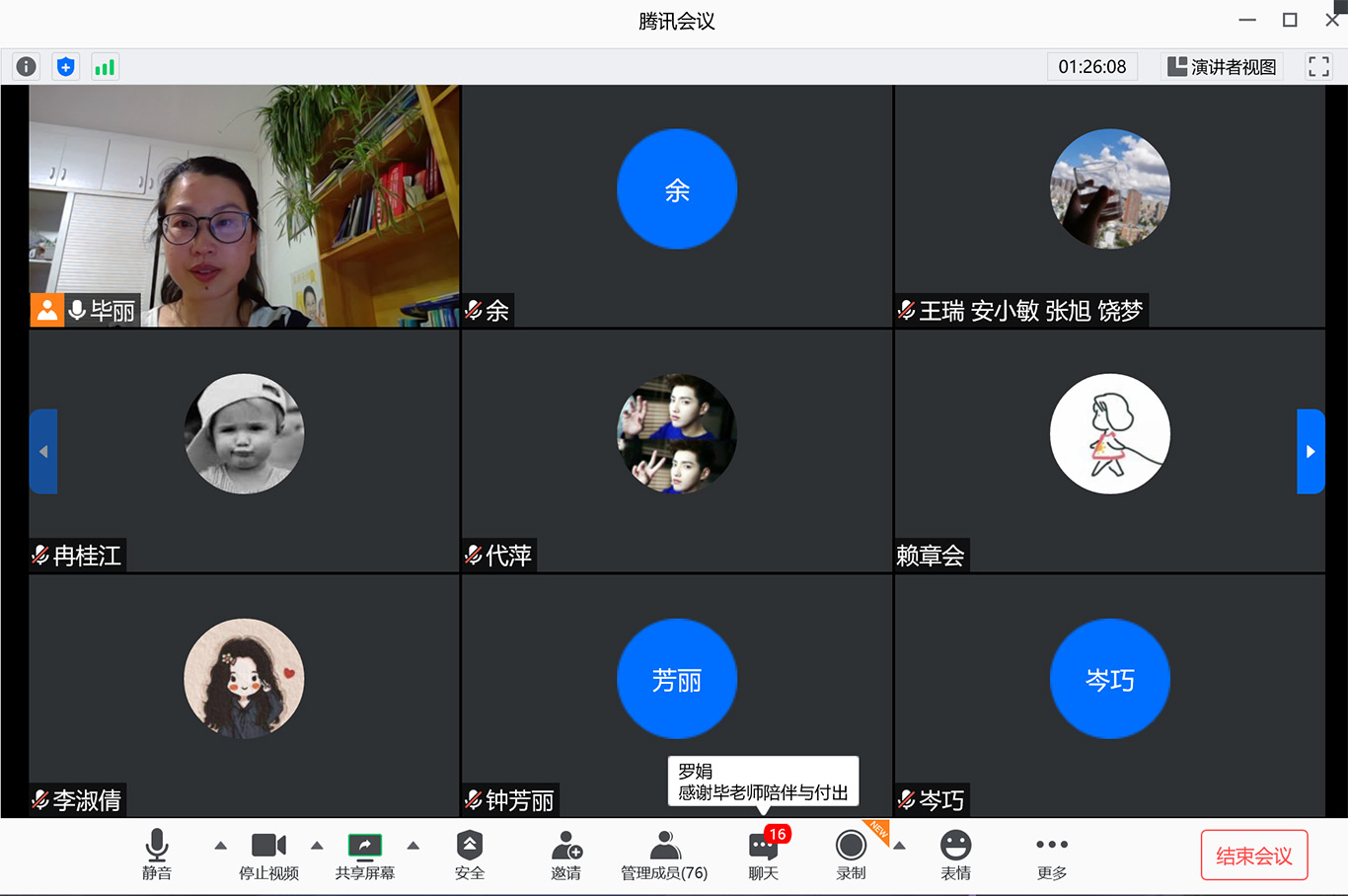Enter fullscreen mode using the corner icon
The width and height of the screenshot is (1348, 896).
click(1318, 66)
